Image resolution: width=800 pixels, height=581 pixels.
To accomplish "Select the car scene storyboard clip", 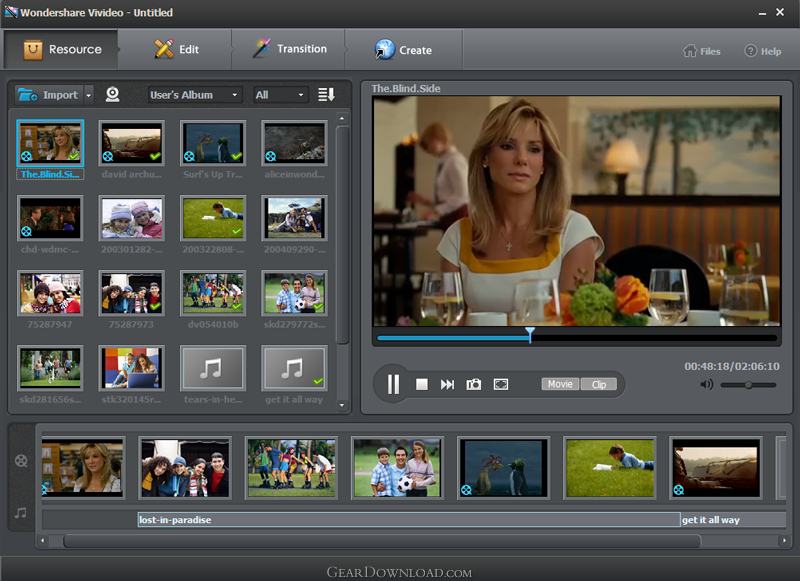I will tap(716, 468).
